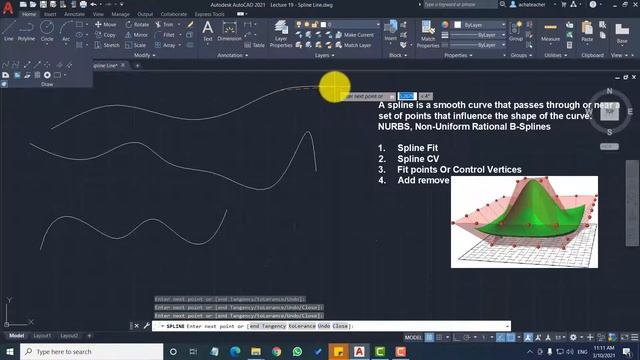Viewport: 640px width, 360px height.
Task: Expand the Layers panel dropdown
Action: (x=324, y=55)
